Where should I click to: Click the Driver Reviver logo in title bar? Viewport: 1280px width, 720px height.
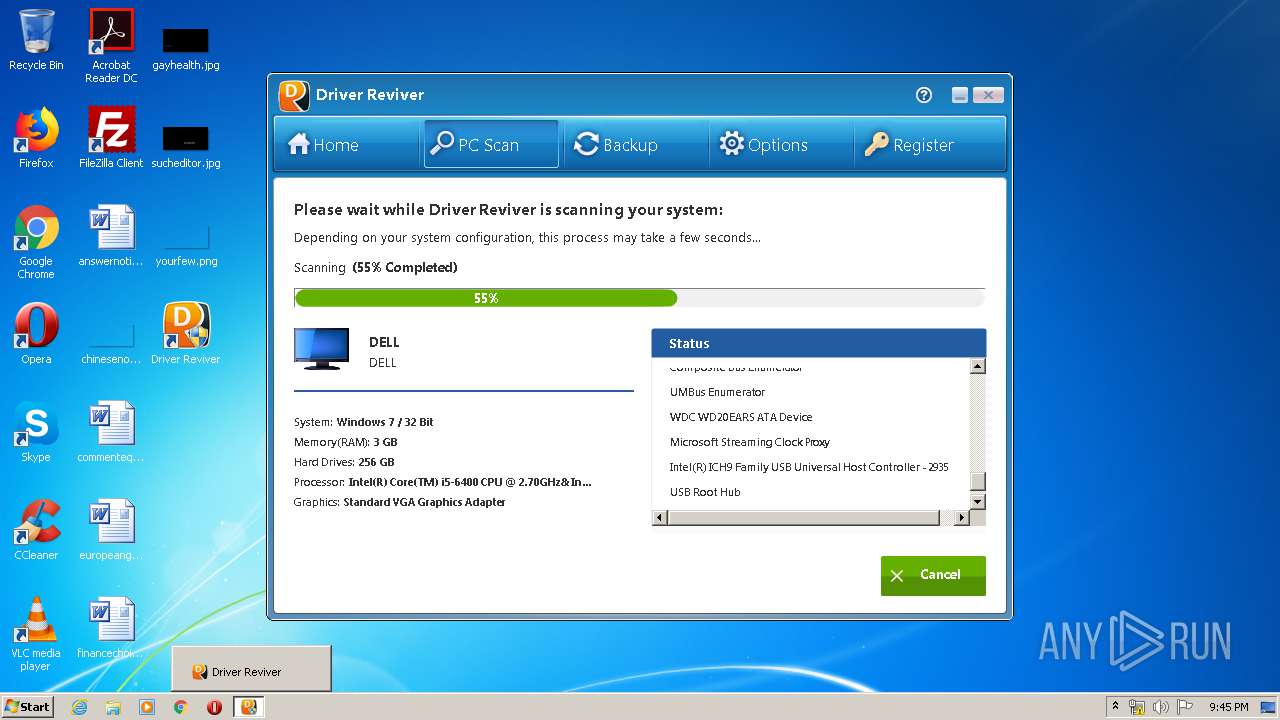pos(293,95)
